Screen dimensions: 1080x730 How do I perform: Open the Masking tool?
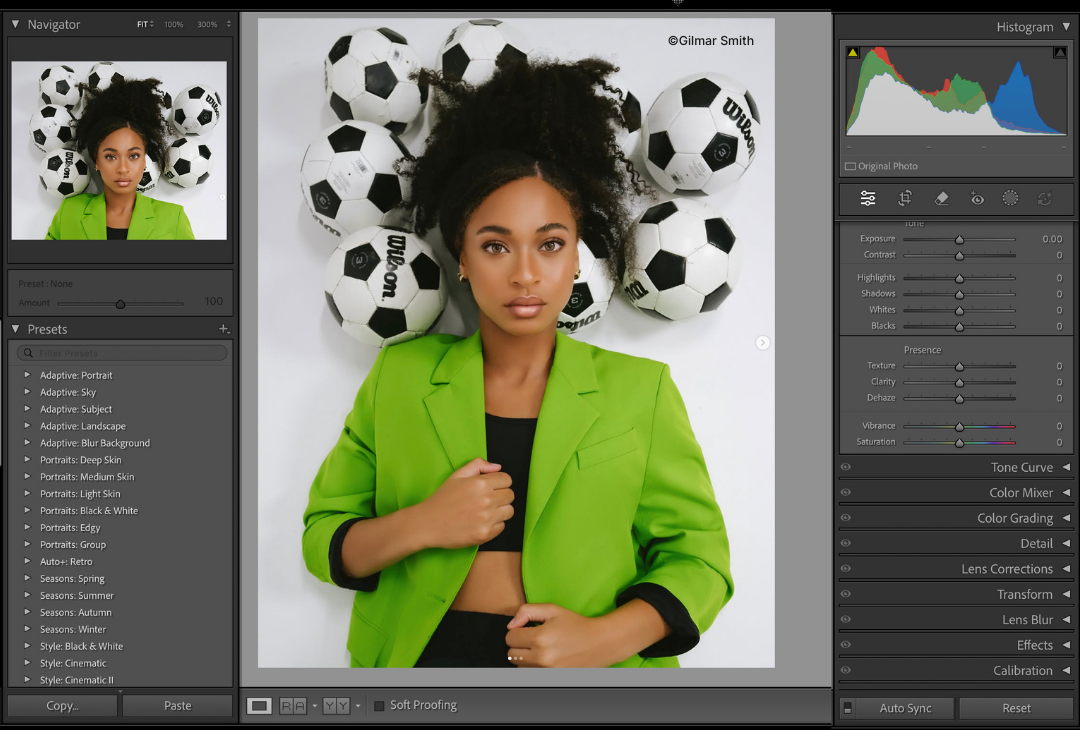(1010, 198)
